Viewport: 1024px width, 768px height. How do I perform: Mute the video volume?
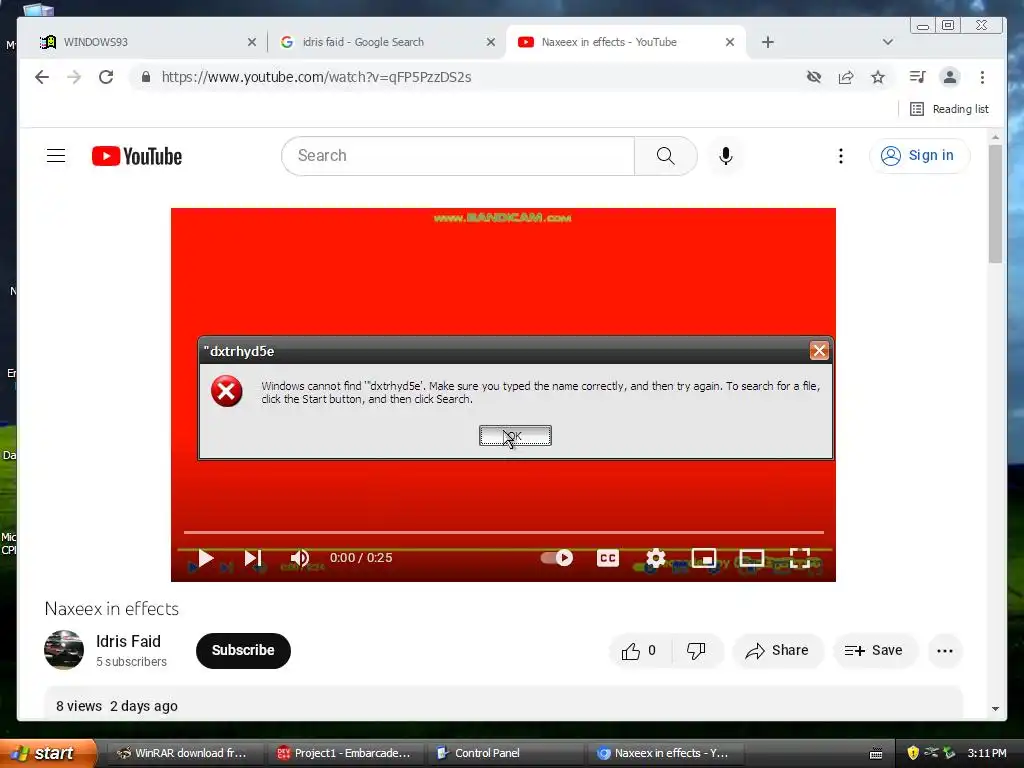coord(300,558)
